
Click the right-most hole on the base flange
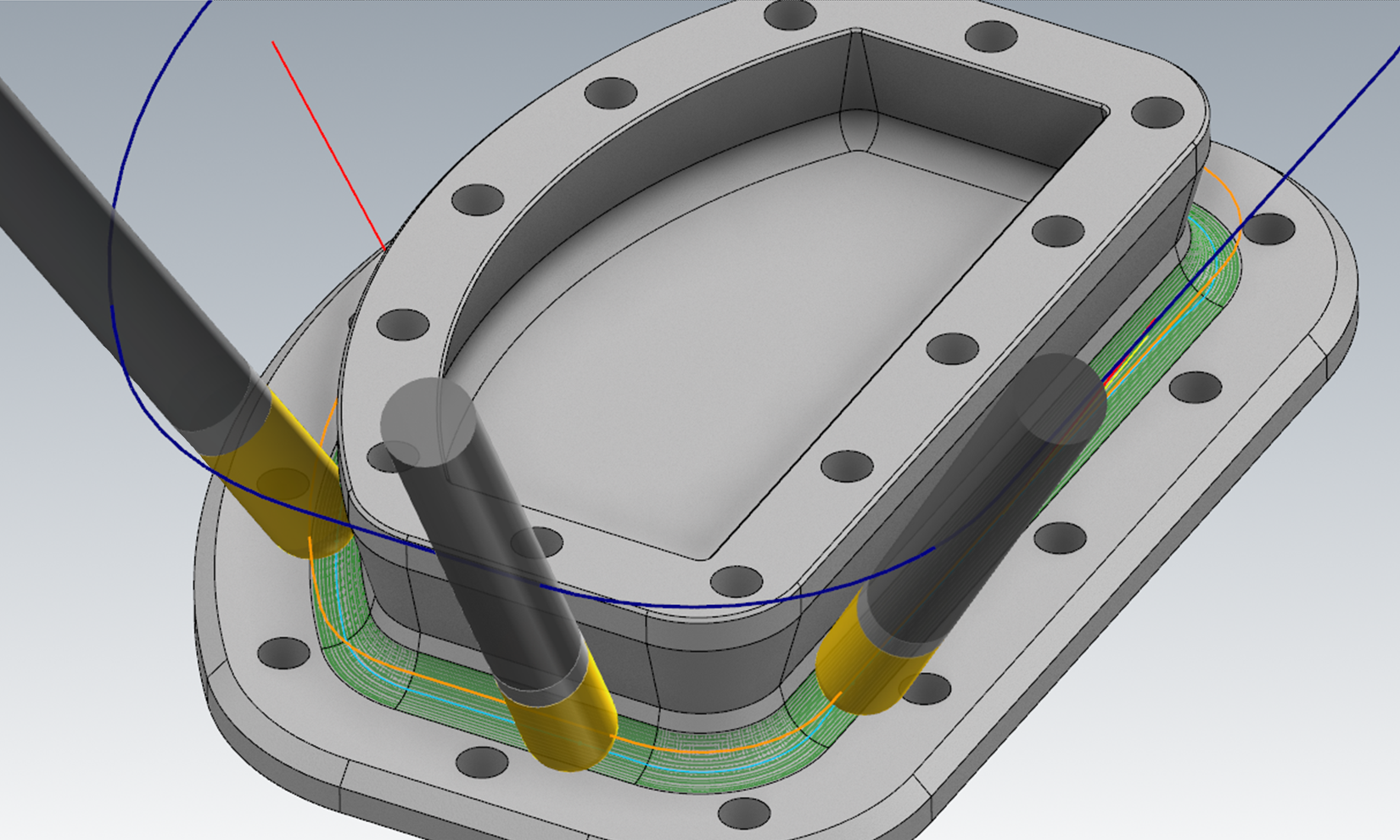point(1268,229)
